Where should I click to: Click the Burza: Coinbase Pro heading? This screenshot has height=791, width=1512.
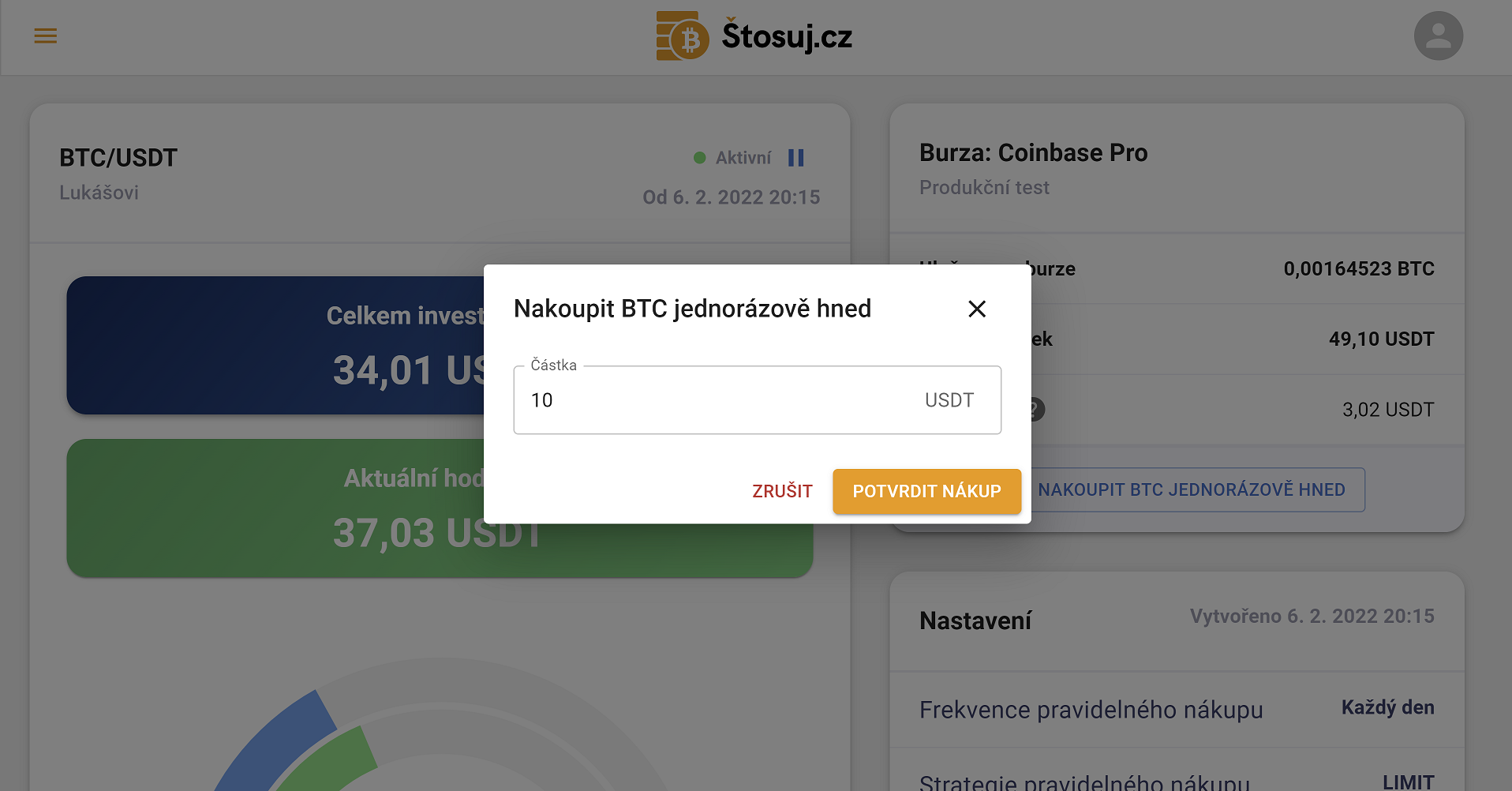pos(1033,152)
